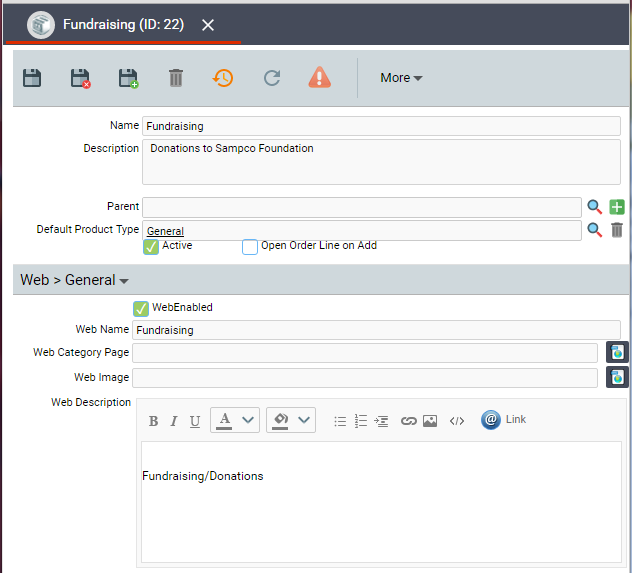Image resolution: width=632 pixels, height=573 pixels.
Task: Click the Web Name input field
Action: [376, 330]
